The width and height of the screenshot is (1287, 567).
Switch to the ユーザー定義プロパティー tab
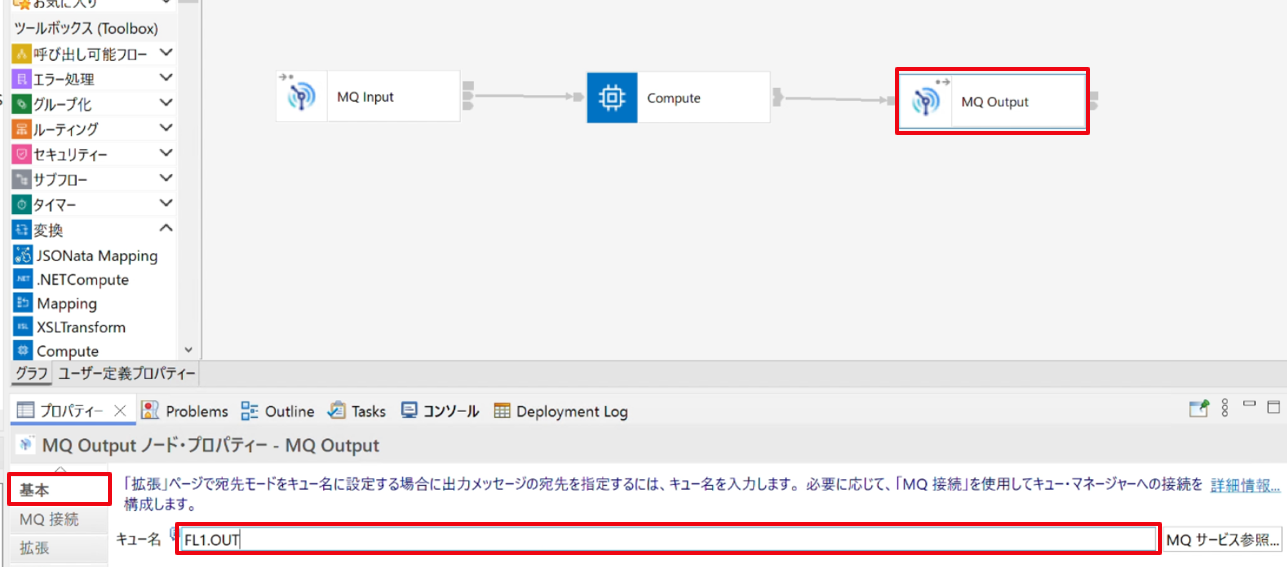click(126, 374)
